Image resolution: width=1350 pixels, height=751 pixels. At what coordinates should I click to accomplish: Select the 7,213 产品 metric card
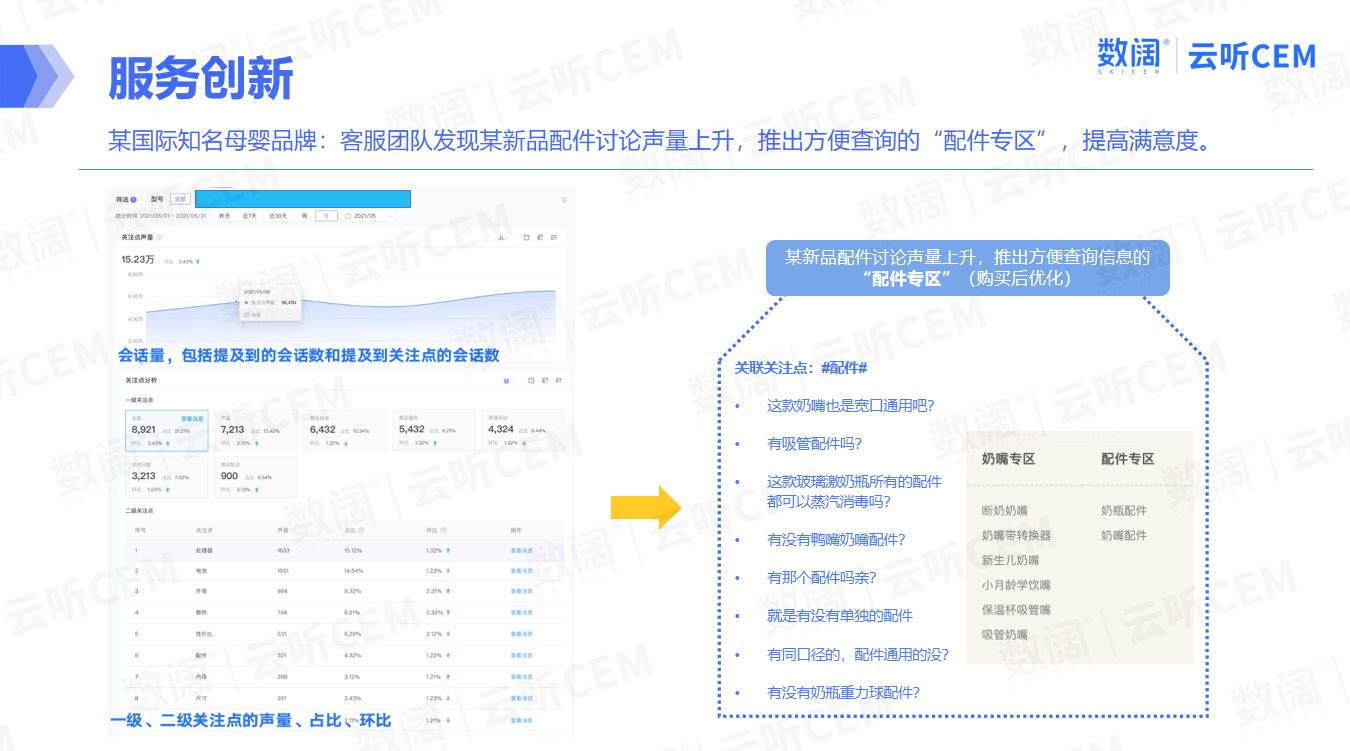click(x=256, y=431)
